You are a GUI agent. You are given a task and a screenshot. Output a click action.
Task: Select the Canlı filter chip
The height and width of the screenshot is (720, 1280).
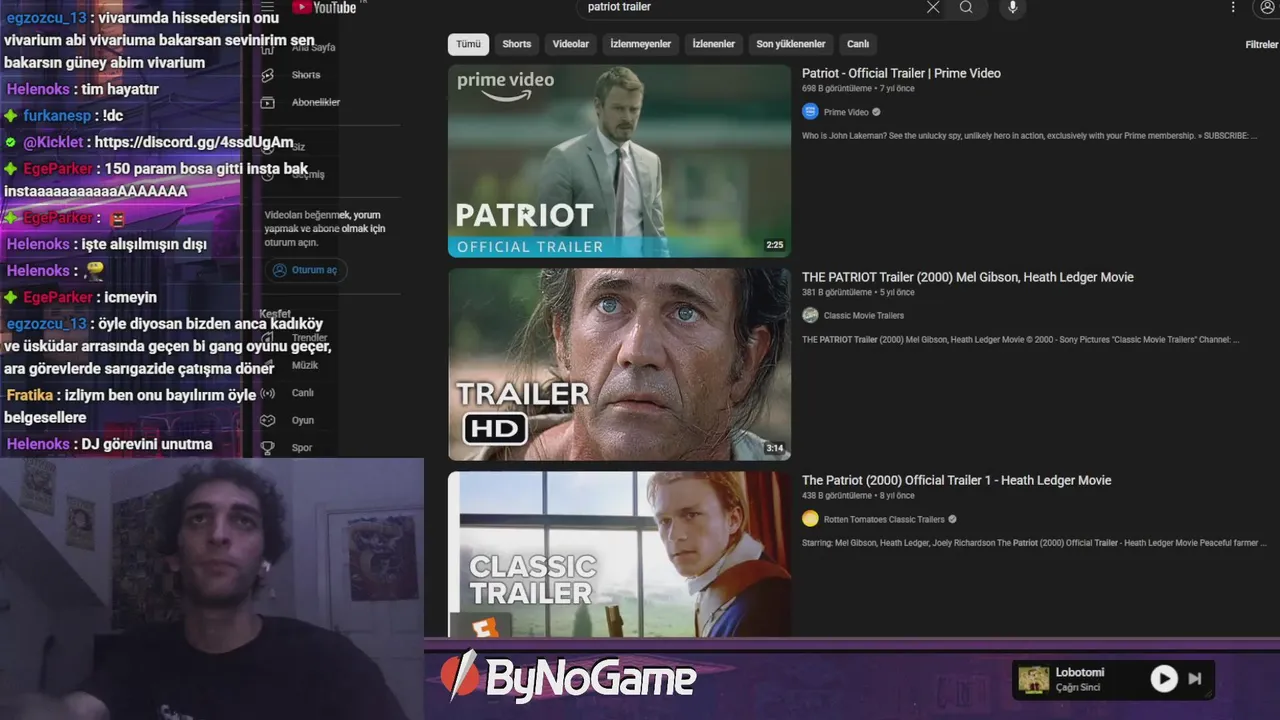[x=858, y=44]
